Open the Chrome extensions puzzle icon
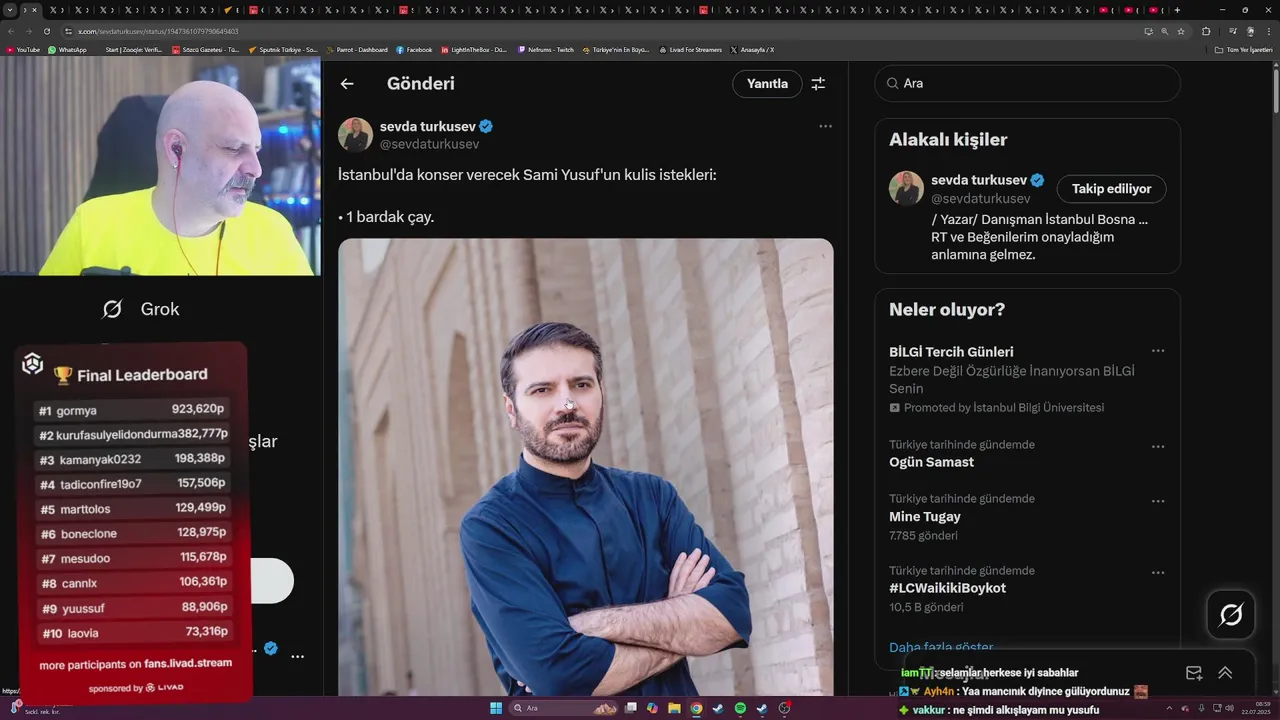Viewport: 1280px width, 720px height. pos(1206,31)
